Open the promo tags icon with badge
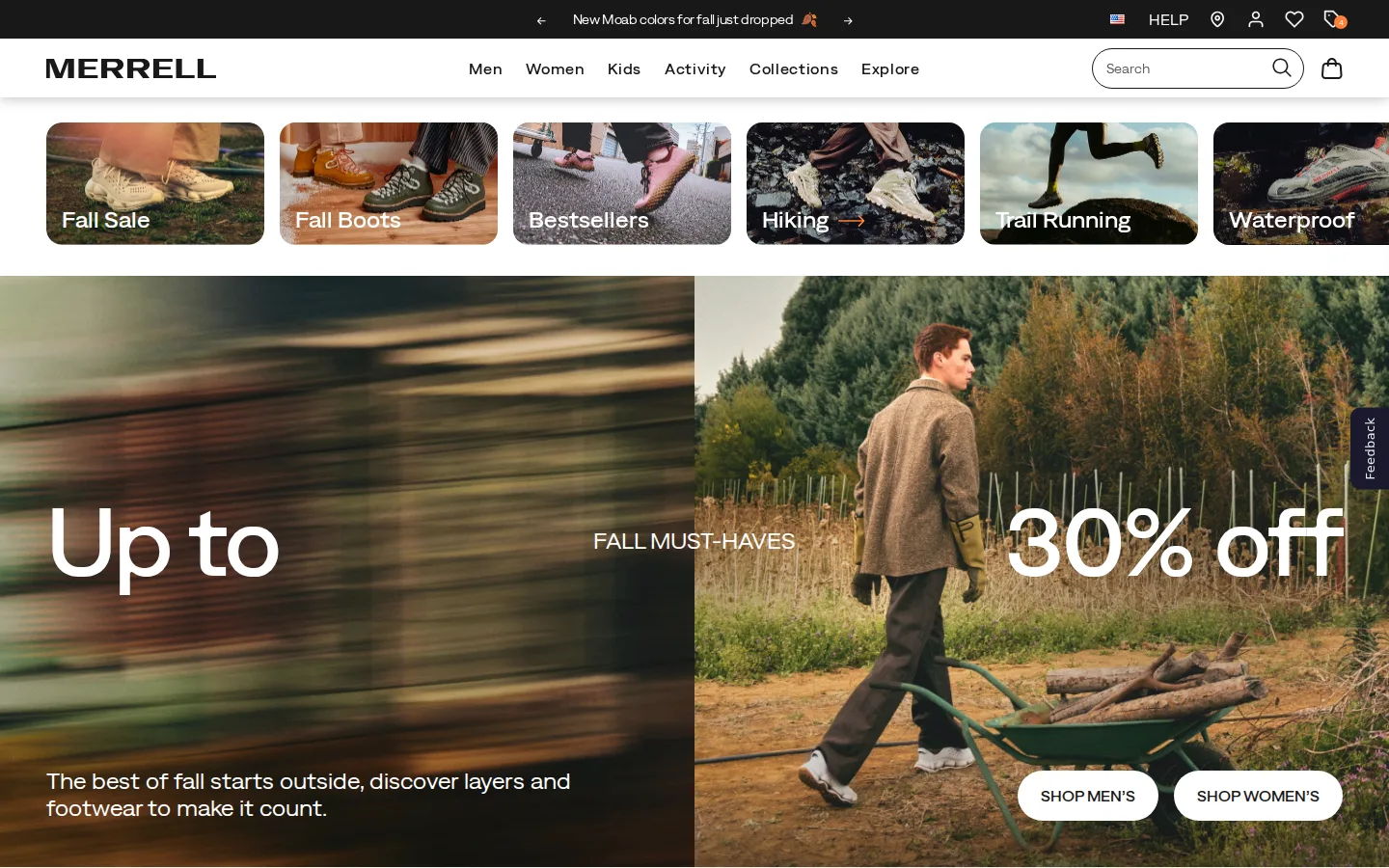Screen dimensions: 1389x868 click(x=1334, y=19)
